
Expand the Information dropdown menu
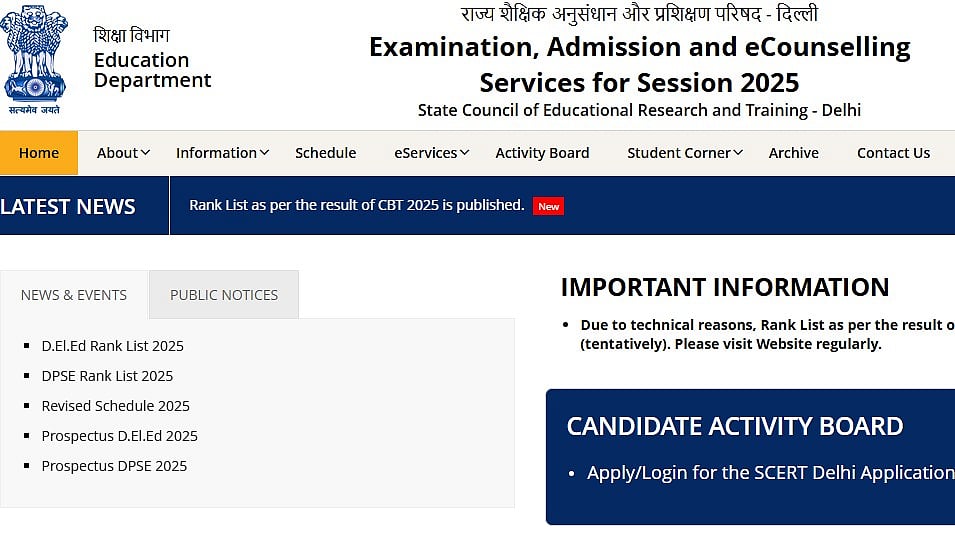click(222, 153)
